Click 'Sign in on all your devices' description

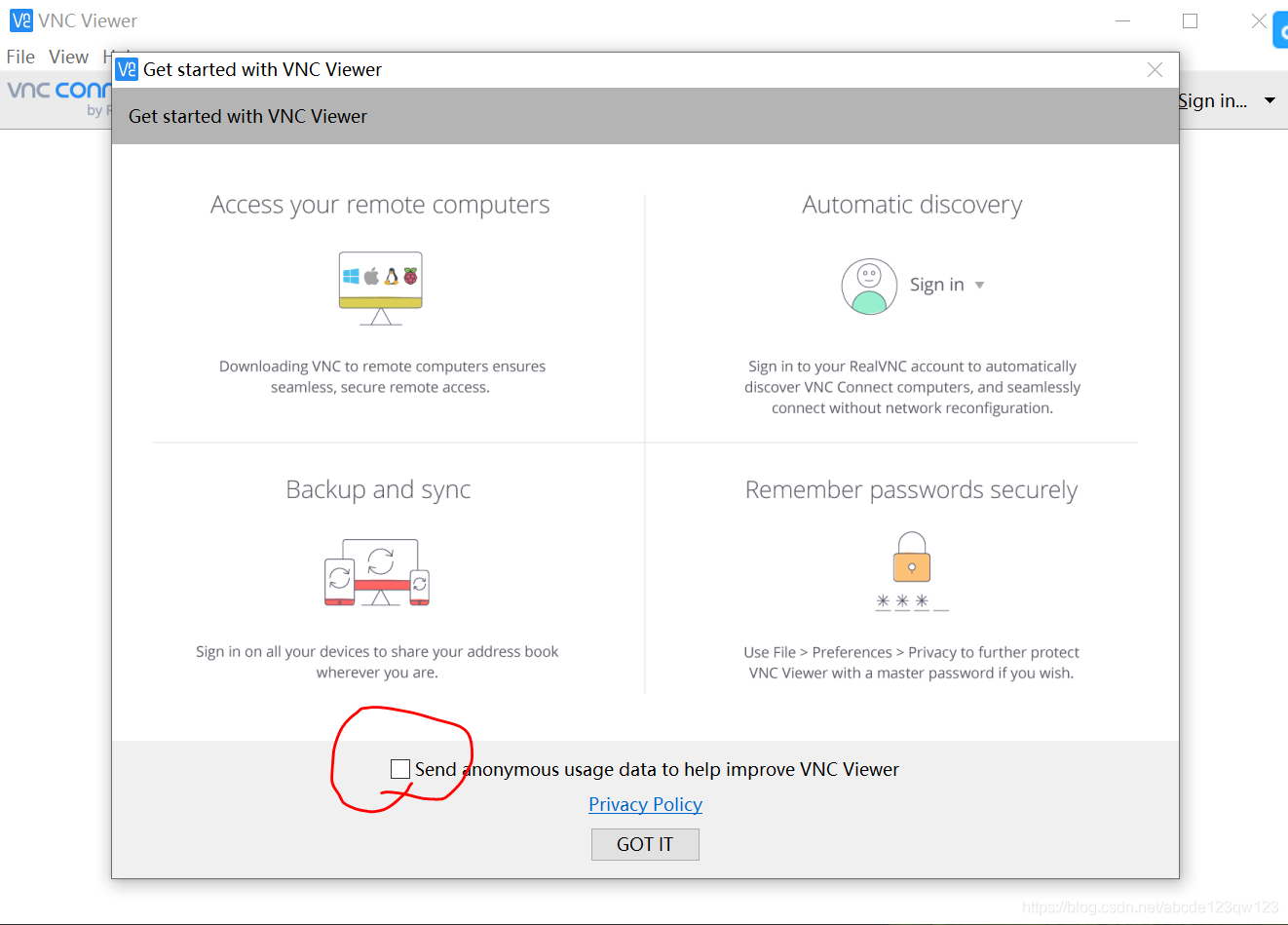click(377, 662)
